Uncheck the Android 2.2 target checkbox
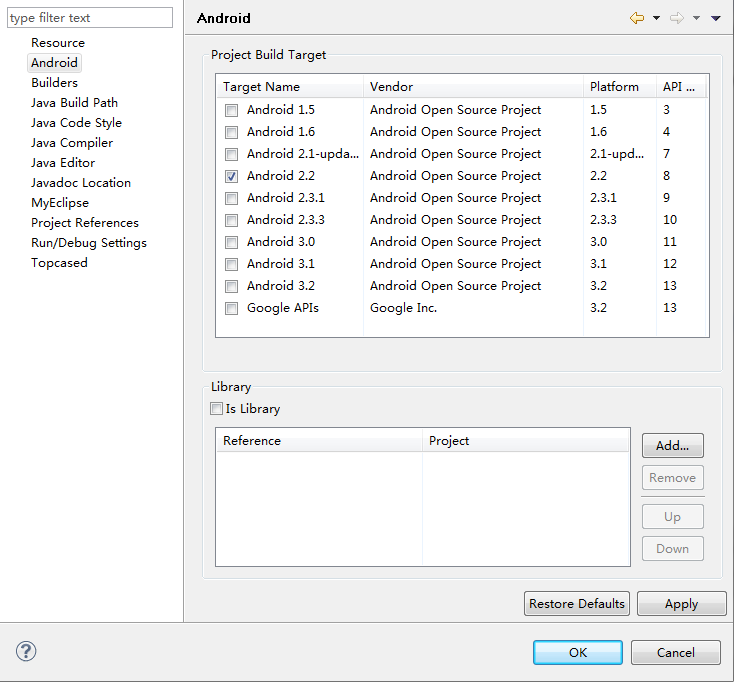734x682 pixels. (231, 176)
